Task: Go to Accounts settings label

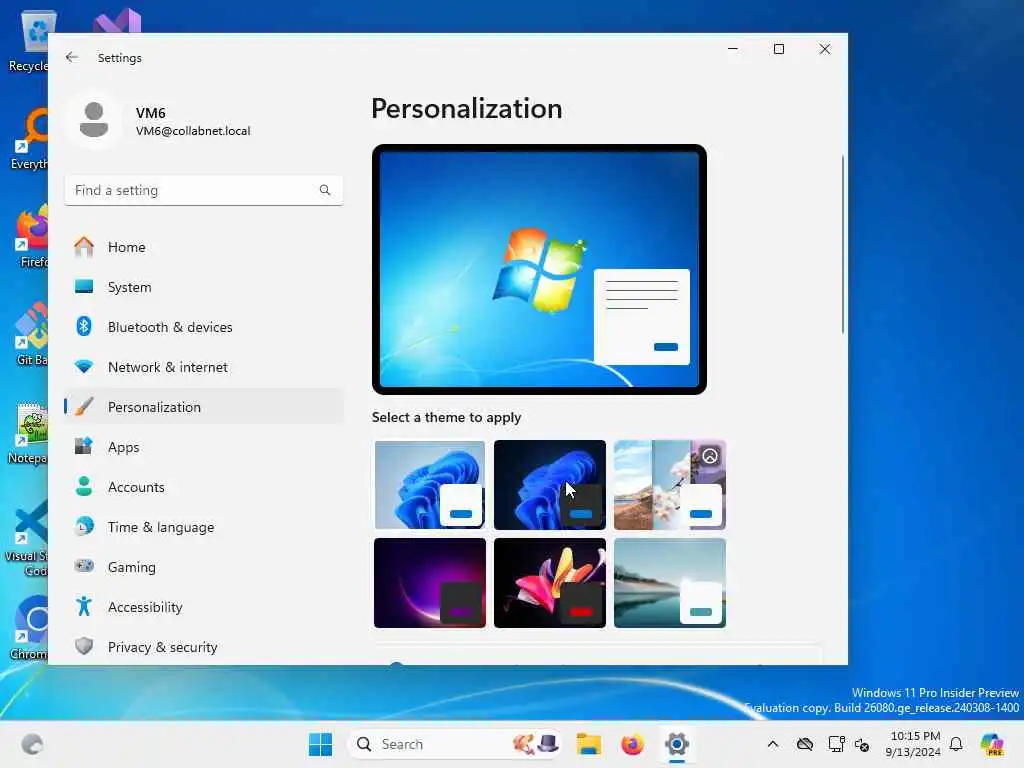Action: point(136,487)
